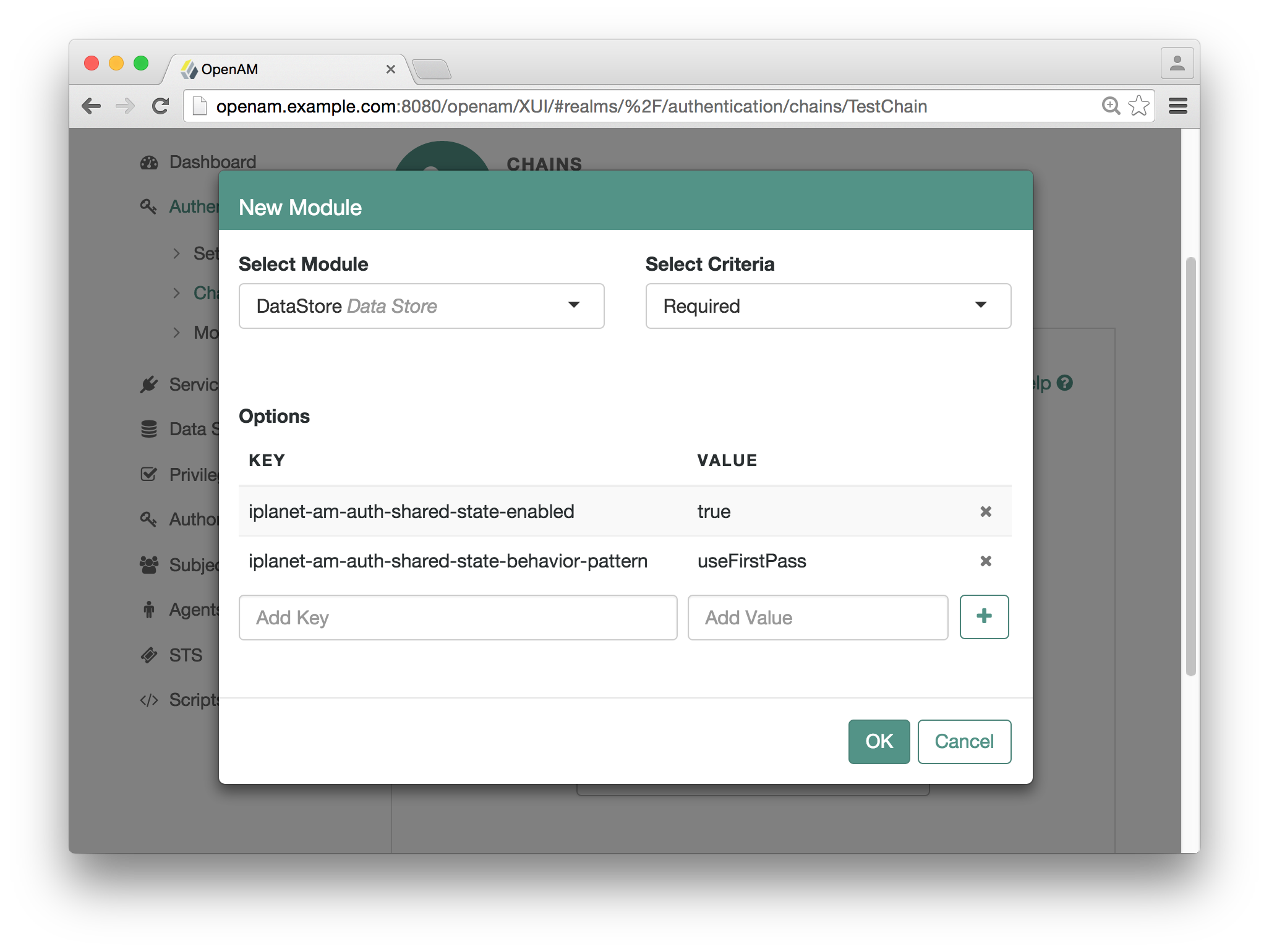Click the Authorization key icon in sidebar
1269x952 pixels.
coord(148,519)
